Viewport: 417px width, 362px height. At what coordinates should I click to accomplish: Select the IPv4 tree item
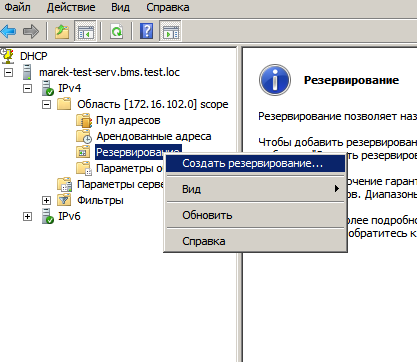70,88
